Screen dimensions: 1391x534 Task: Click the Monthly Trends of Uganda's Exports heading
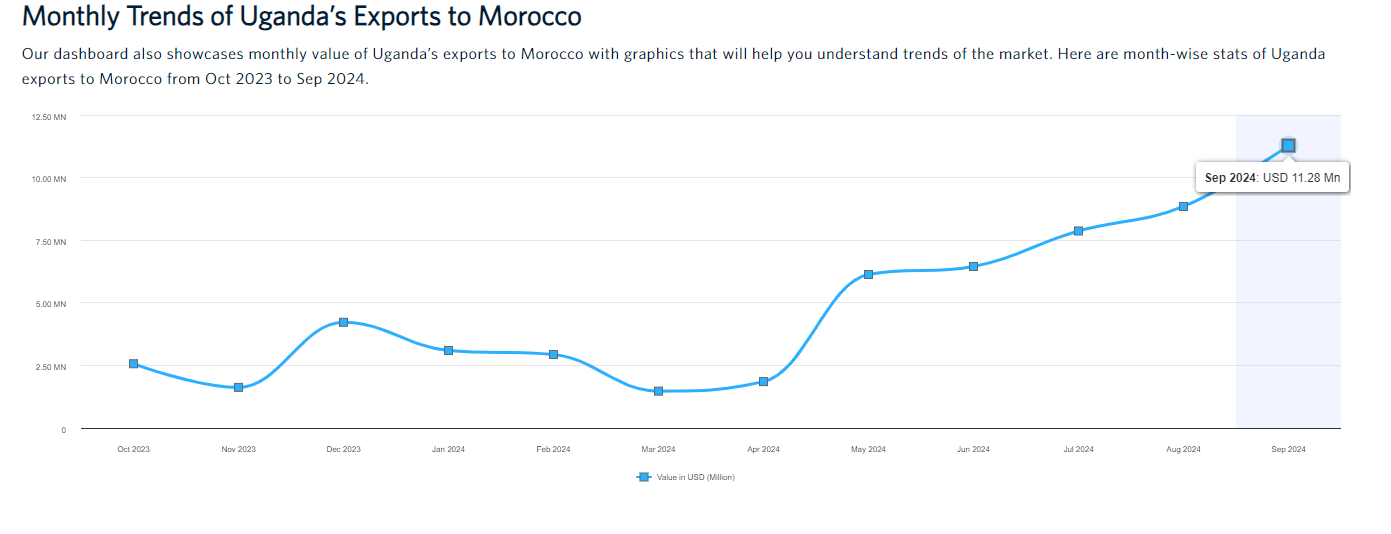coord(301,17)
